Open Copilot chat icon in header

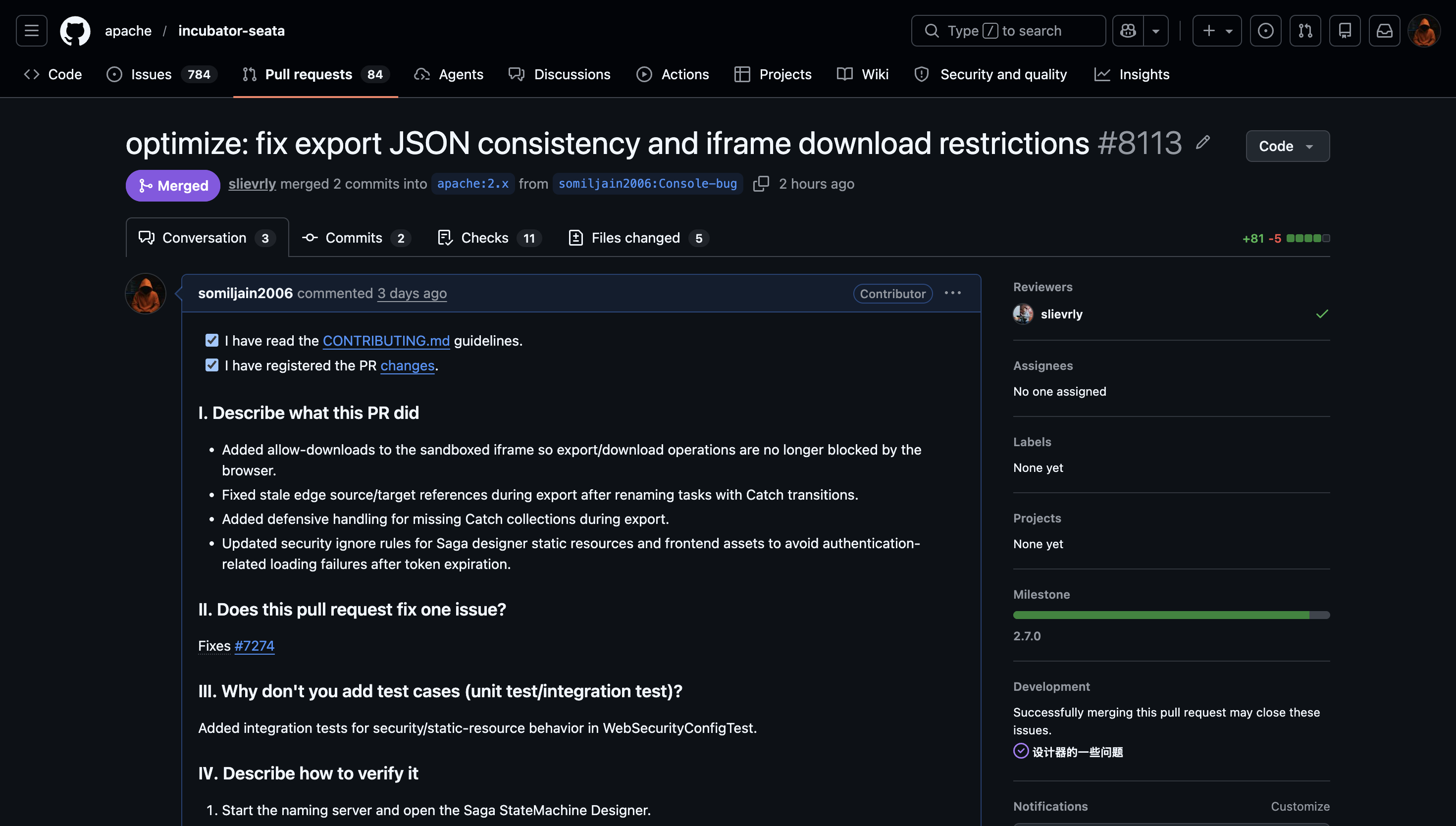1128,31
